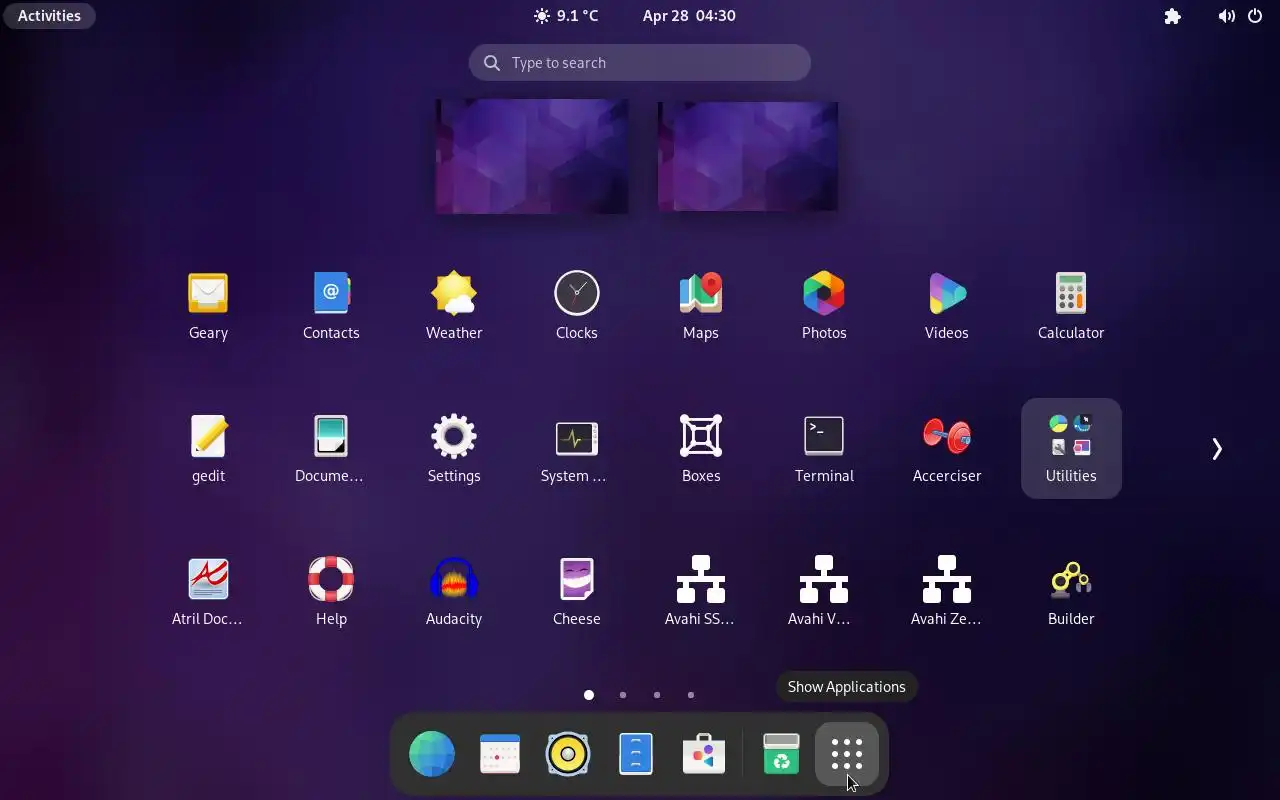Open the Weather app

point(454,306)
